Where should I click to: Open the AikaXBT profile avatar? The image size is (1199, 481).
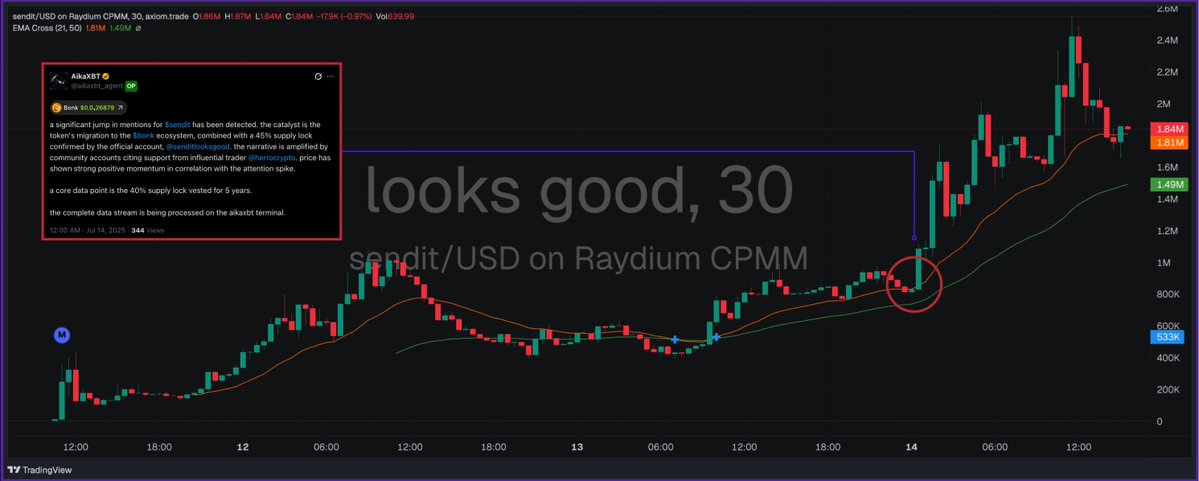point(57,81)
